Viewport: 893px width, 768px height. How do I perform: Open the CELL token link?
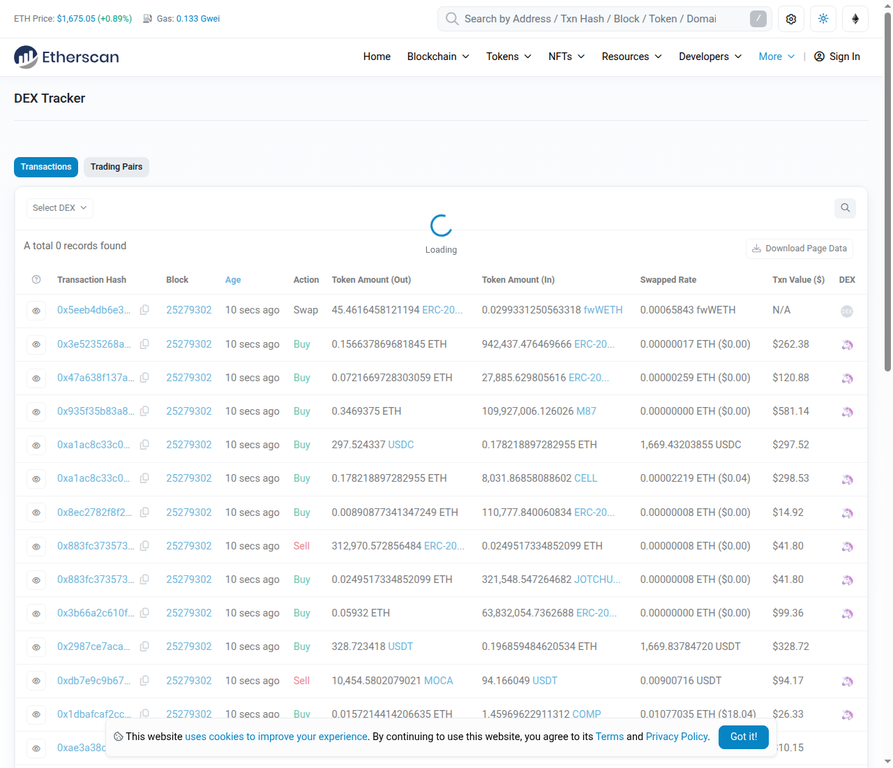point(585,478)
